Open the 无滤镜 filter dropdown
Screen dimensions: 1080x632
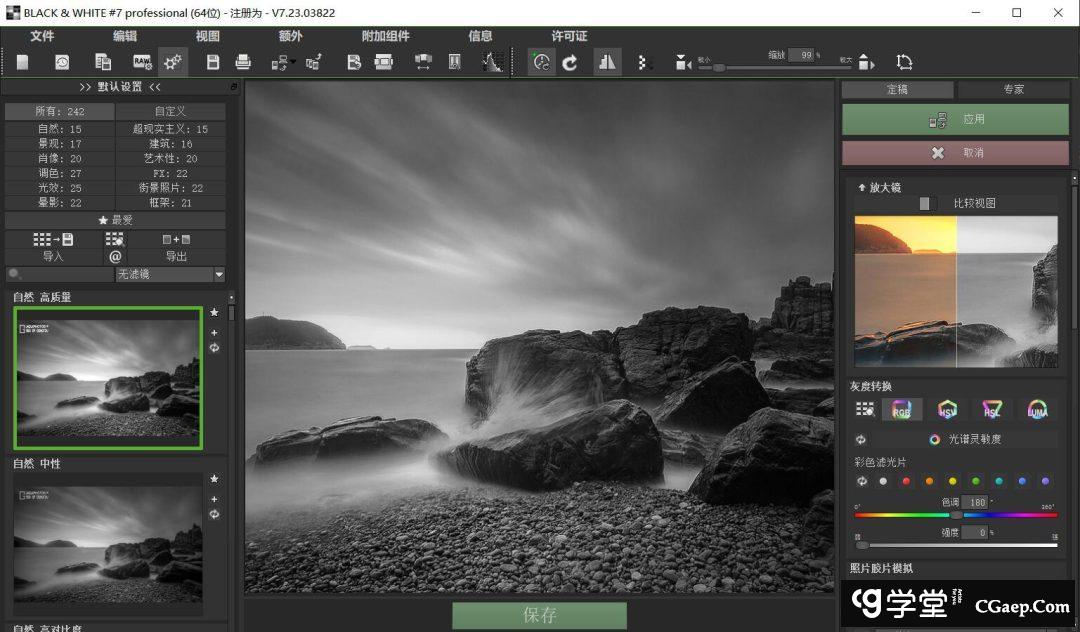(219, 274)
